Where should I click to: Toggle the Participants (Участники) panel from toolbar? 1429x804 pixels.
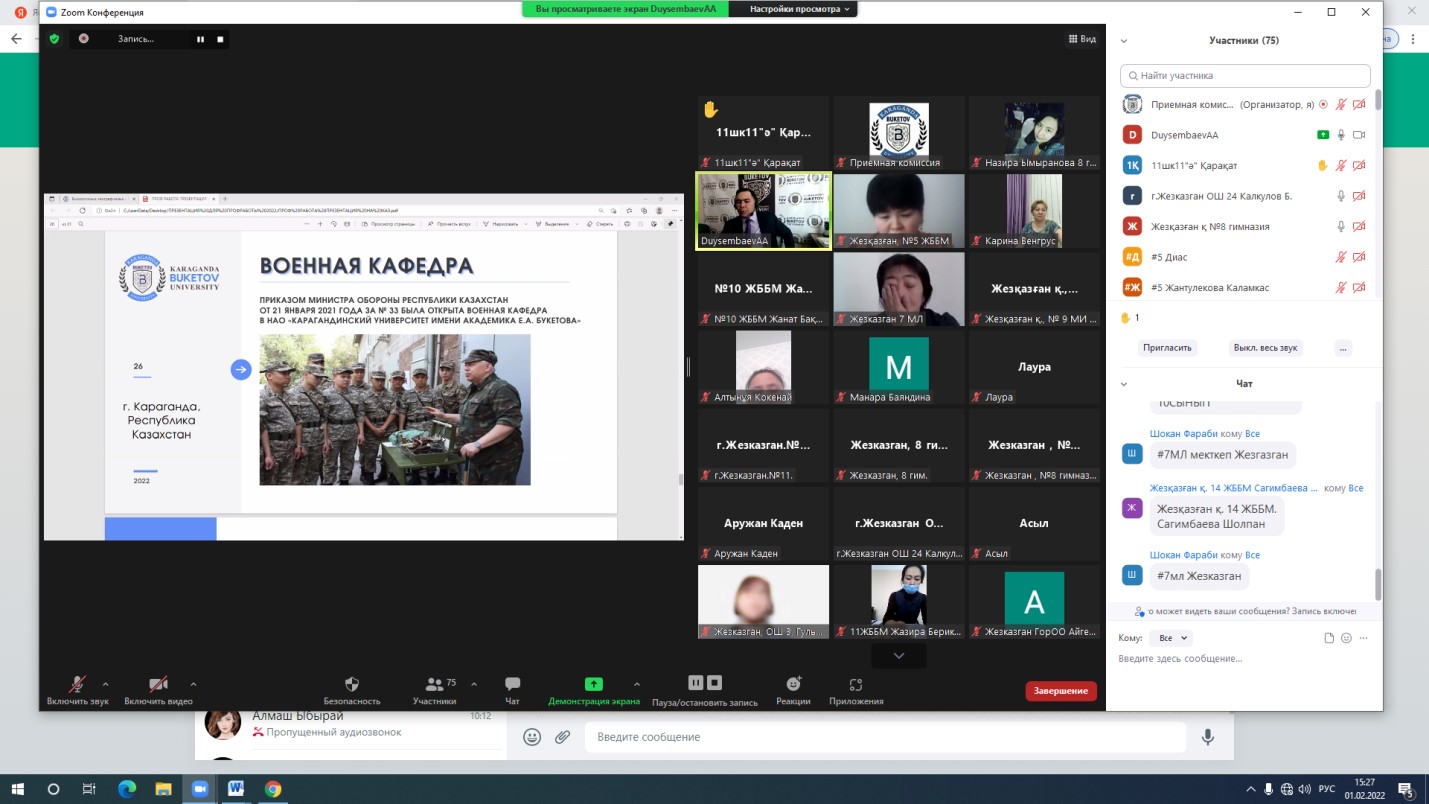[x=435, y=685]
